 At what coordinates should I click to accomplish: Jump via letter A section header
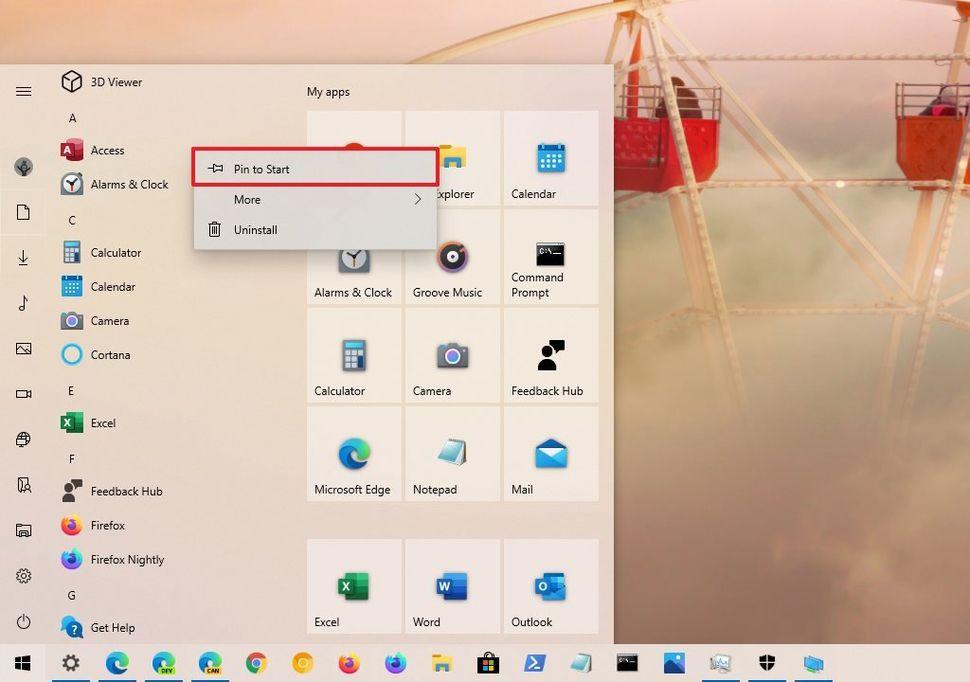coord(72,118)
